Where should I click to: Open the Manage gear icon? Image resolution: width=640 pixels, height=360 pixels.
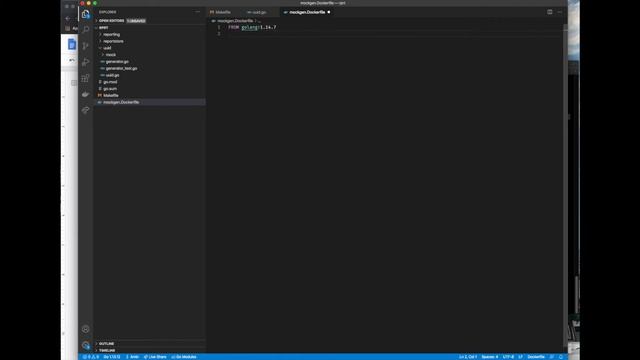85,345
